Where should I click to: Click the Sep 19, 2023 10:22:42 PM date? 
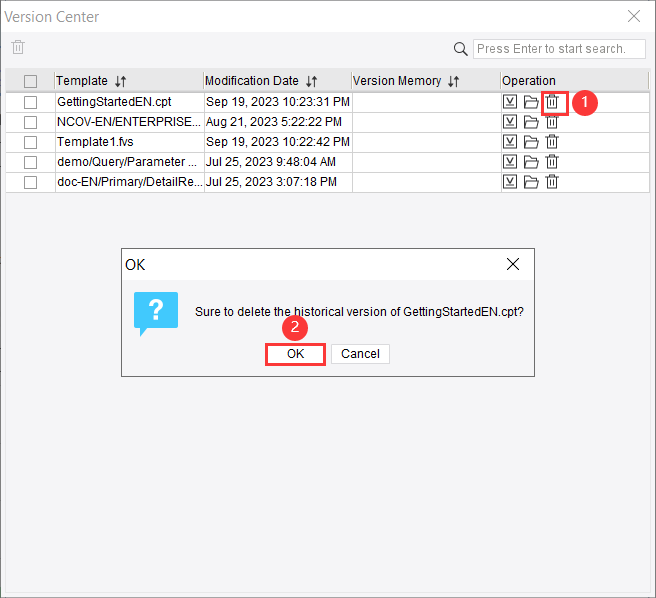pos(278,142)
